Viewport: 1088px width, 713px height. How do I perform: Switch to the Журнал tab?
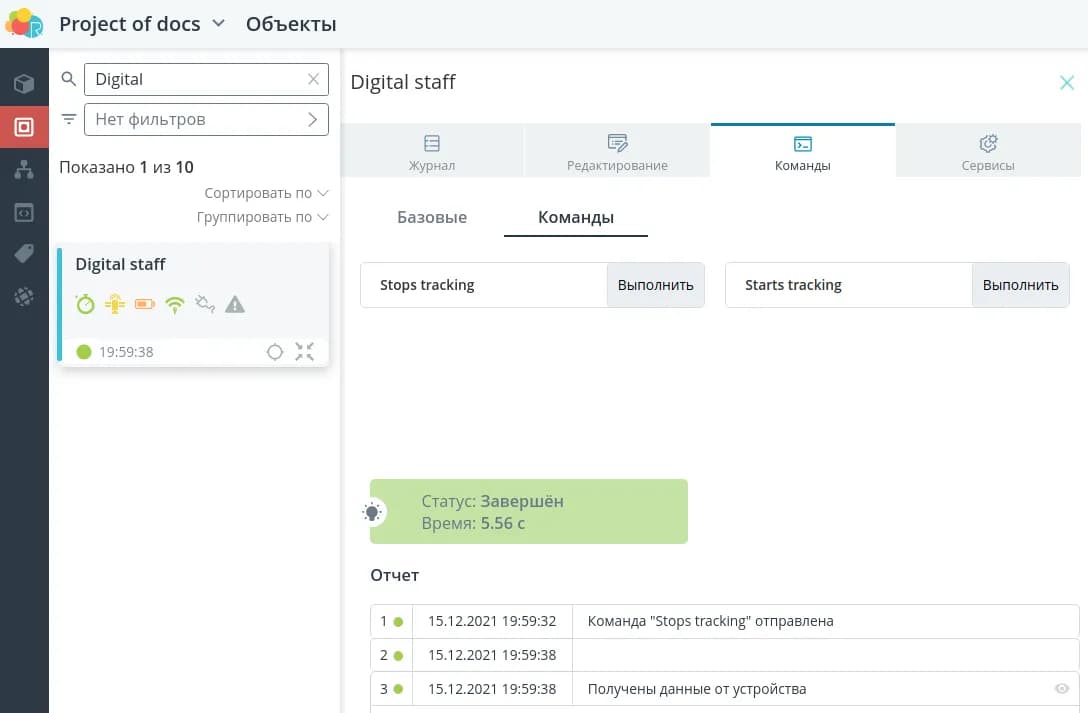click(432, 153)
